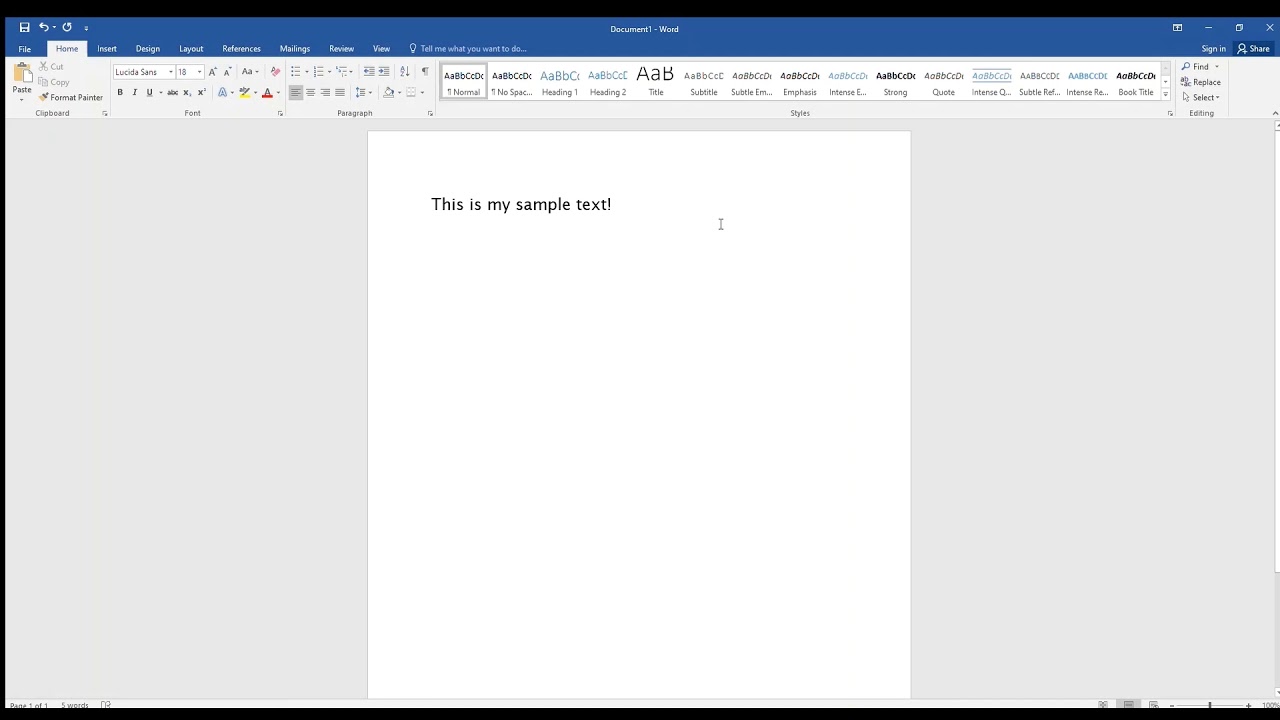
Task: Increase font size with Grow Font
Action: coord(212,72)
